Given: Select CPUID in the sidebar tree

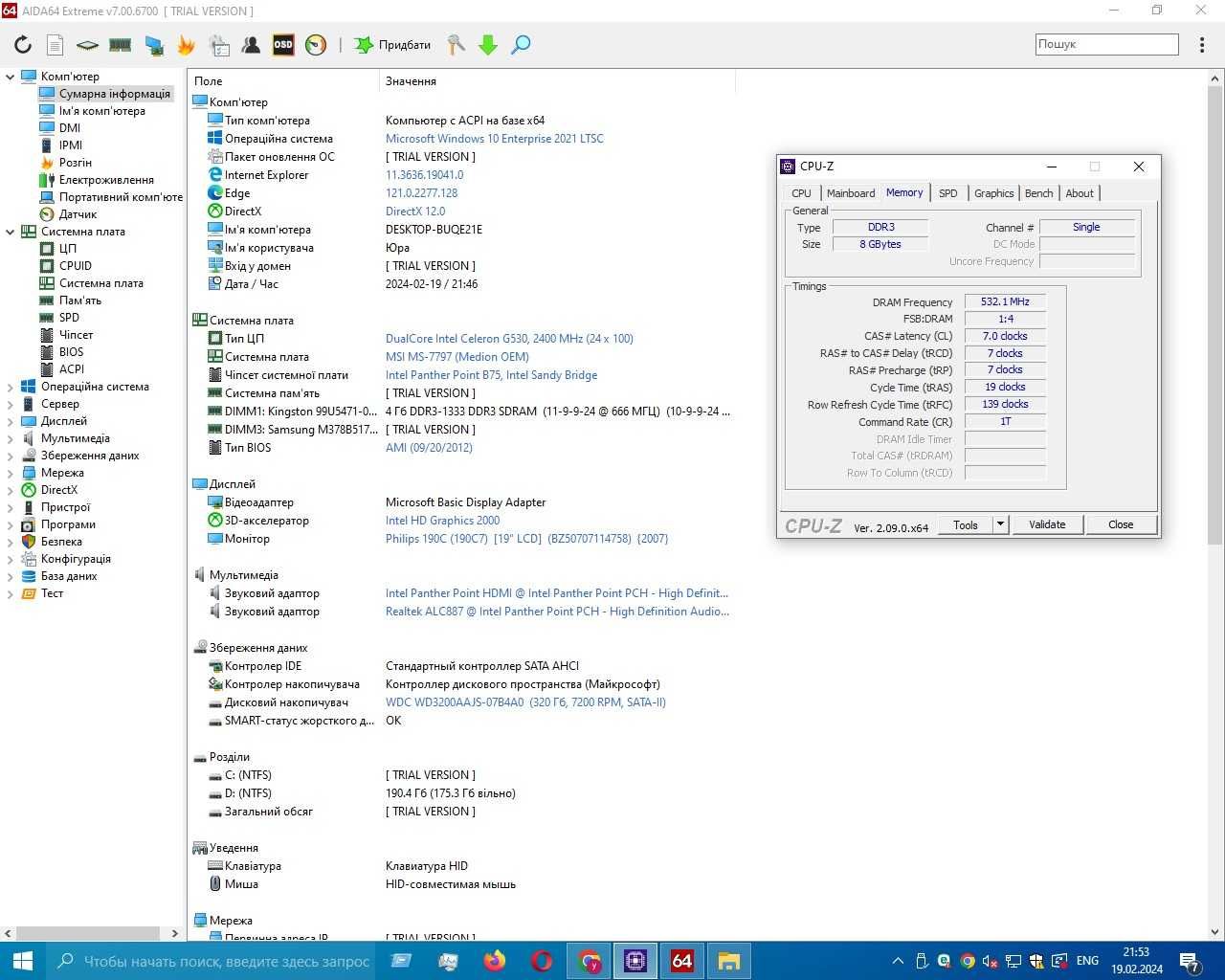Looking at the screenshot, I should pyautogui.click(x=76, y=266).
